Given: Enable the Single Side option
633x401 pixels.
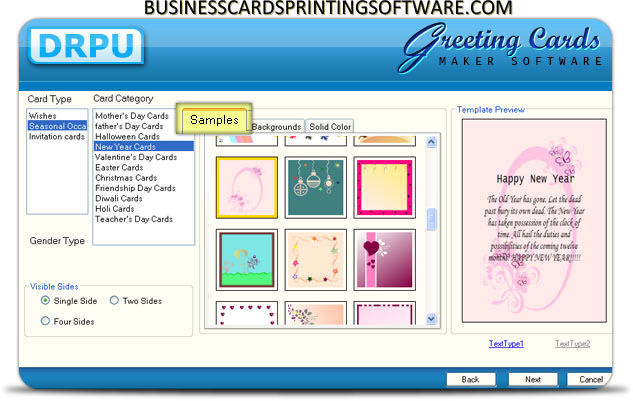Looking at the screenshot, I should pos(45,300).
